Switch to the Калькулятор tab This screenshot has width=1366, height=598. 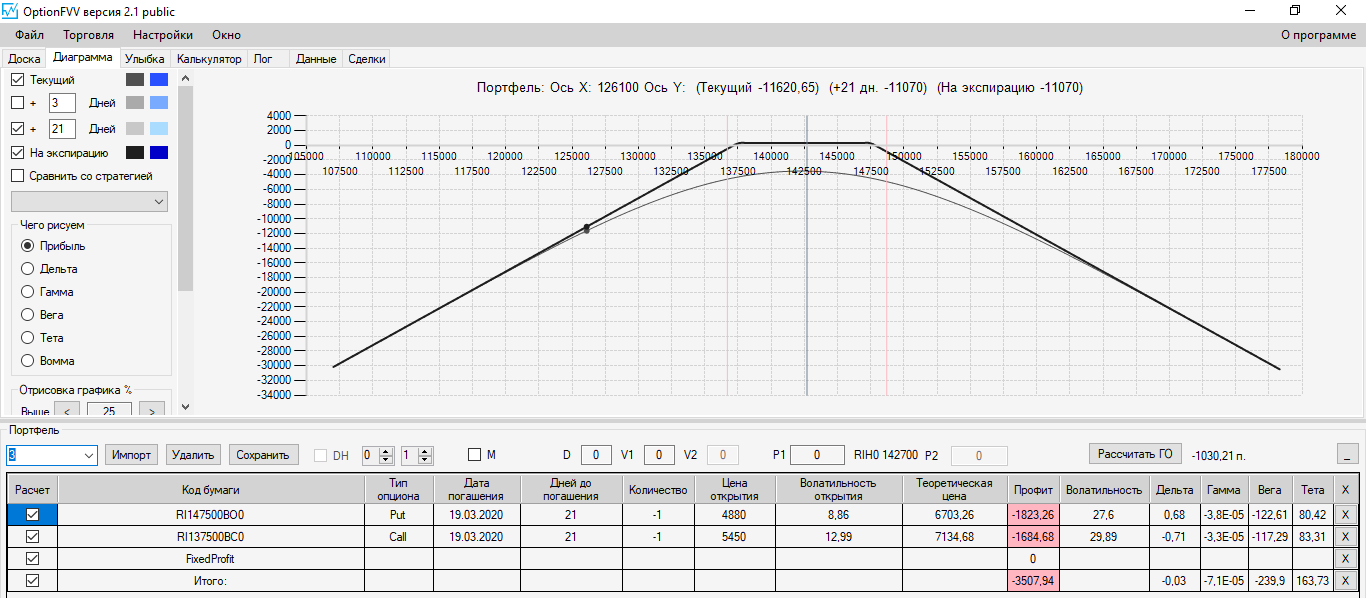[x=209, y=59]
